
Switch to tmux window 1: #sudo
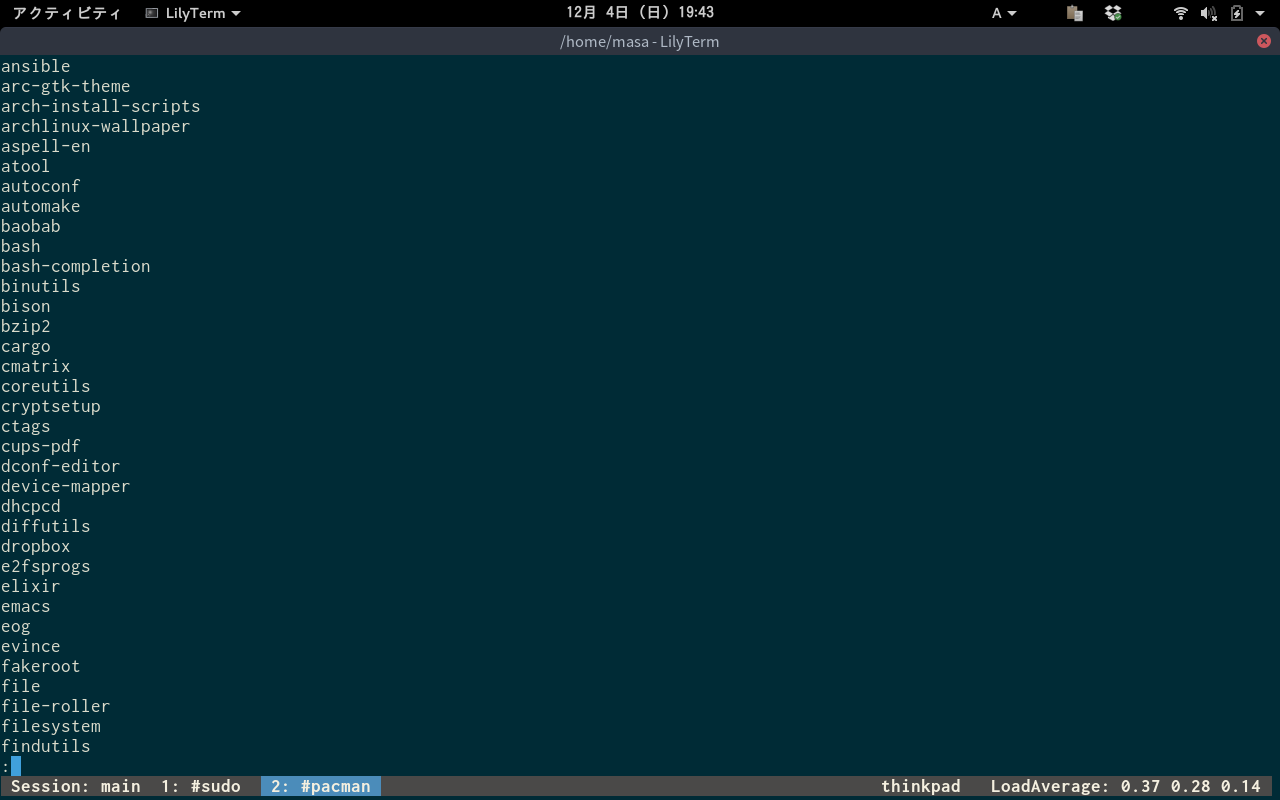tap(201, 786)
